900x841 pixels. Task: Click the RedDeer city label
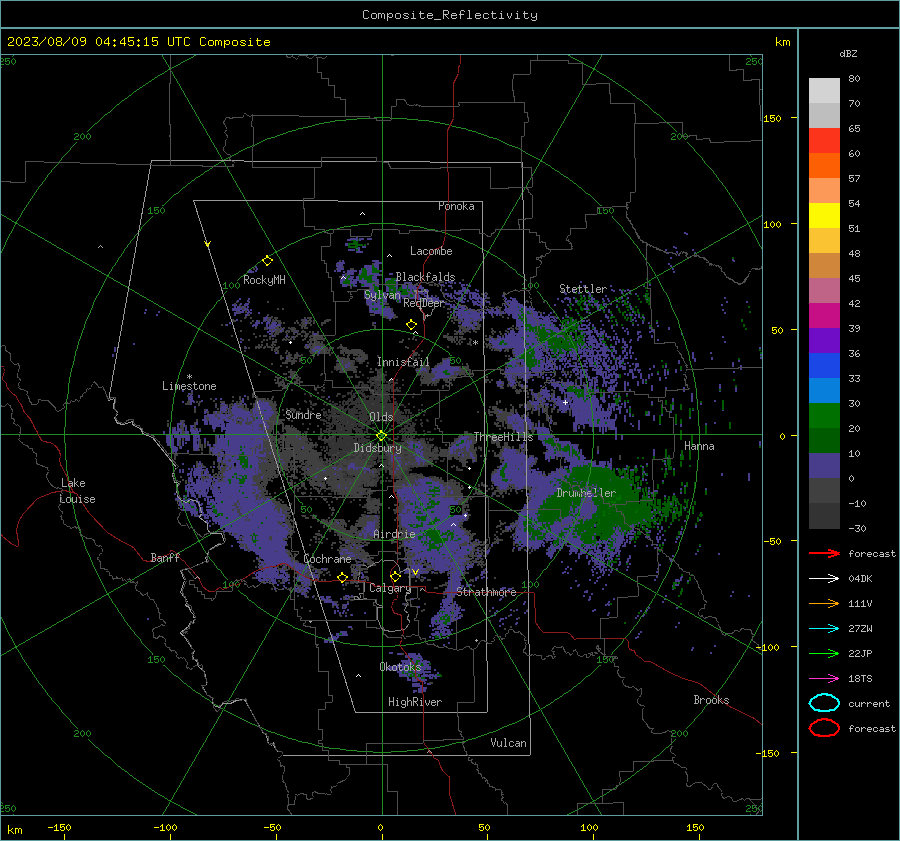tap(424, 303)
